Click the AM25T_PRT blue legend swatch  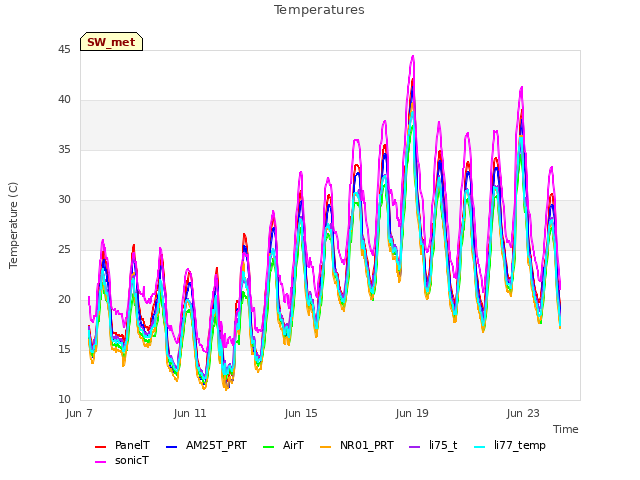tap(171, 447)
